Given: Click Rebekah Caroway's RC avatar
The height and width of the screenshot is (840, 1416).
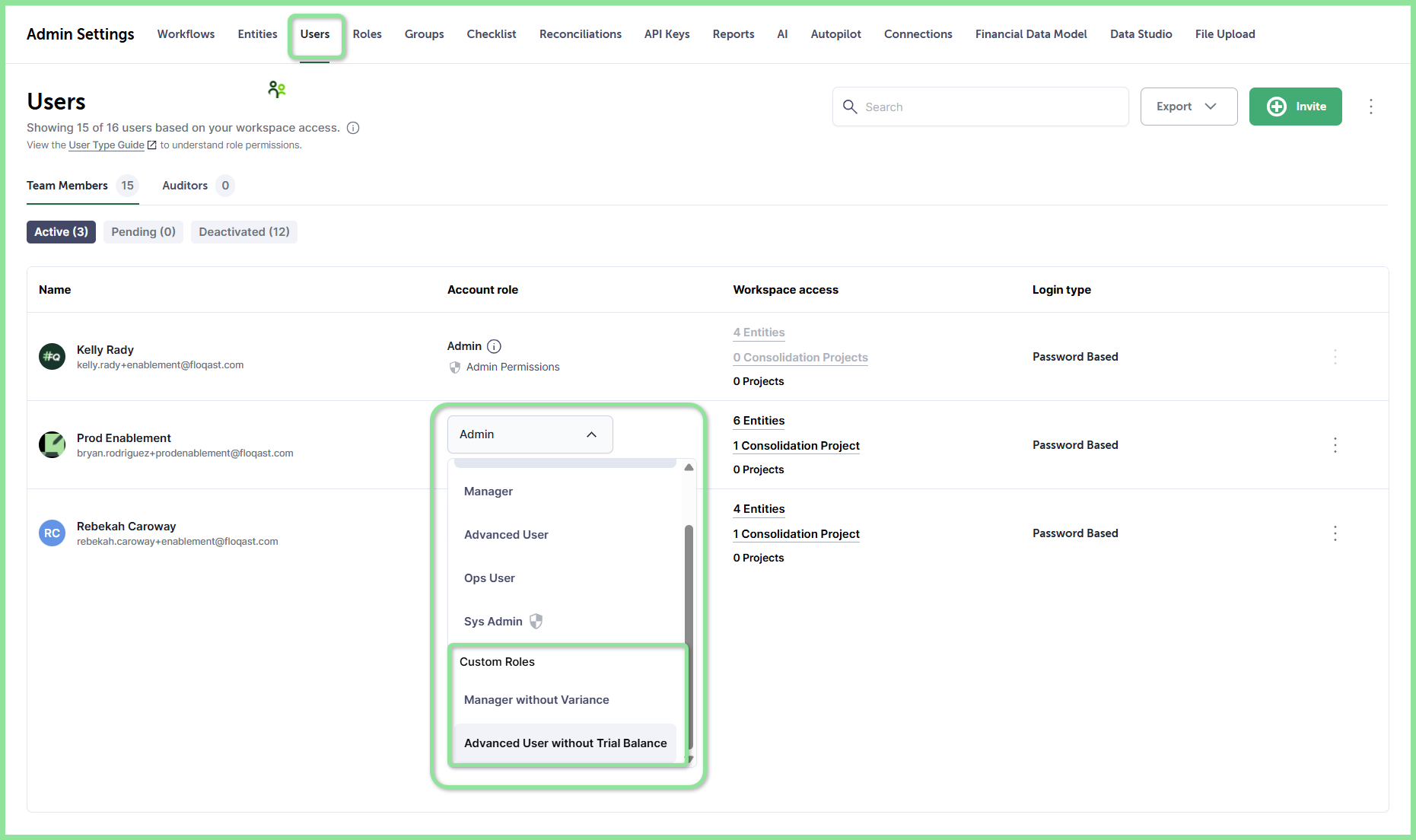Looking at the screenshot, I should (x=52, y=533).
